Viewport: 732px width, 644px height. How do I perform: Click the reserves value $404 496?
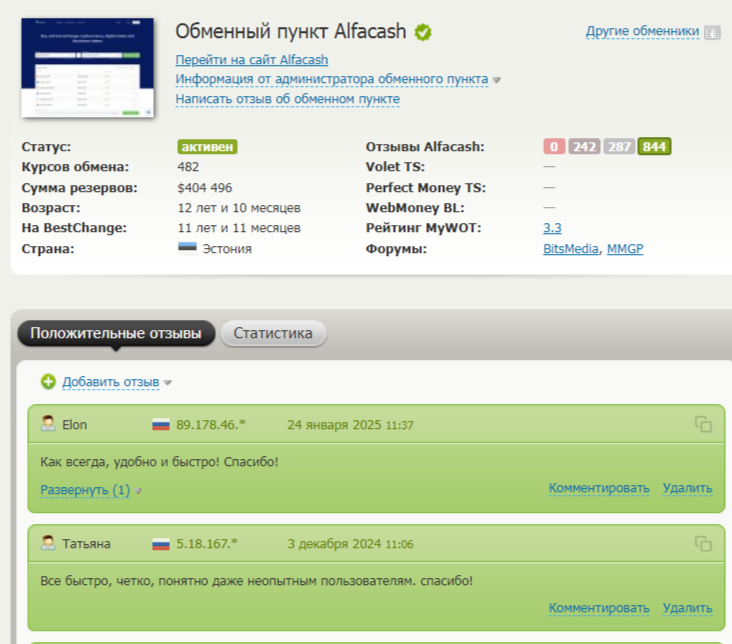click(204, 188)
